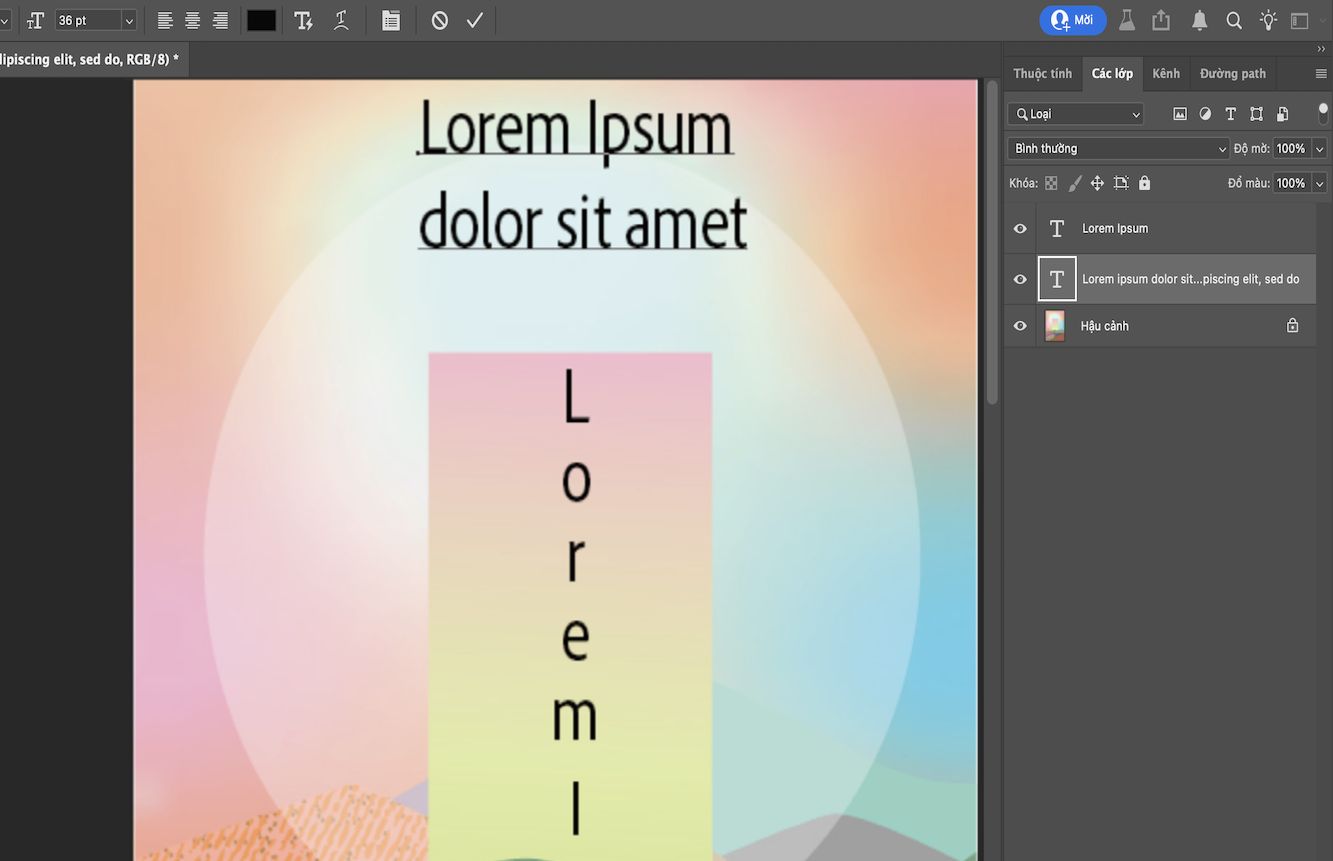Select center align text icon

coord(190,20)
